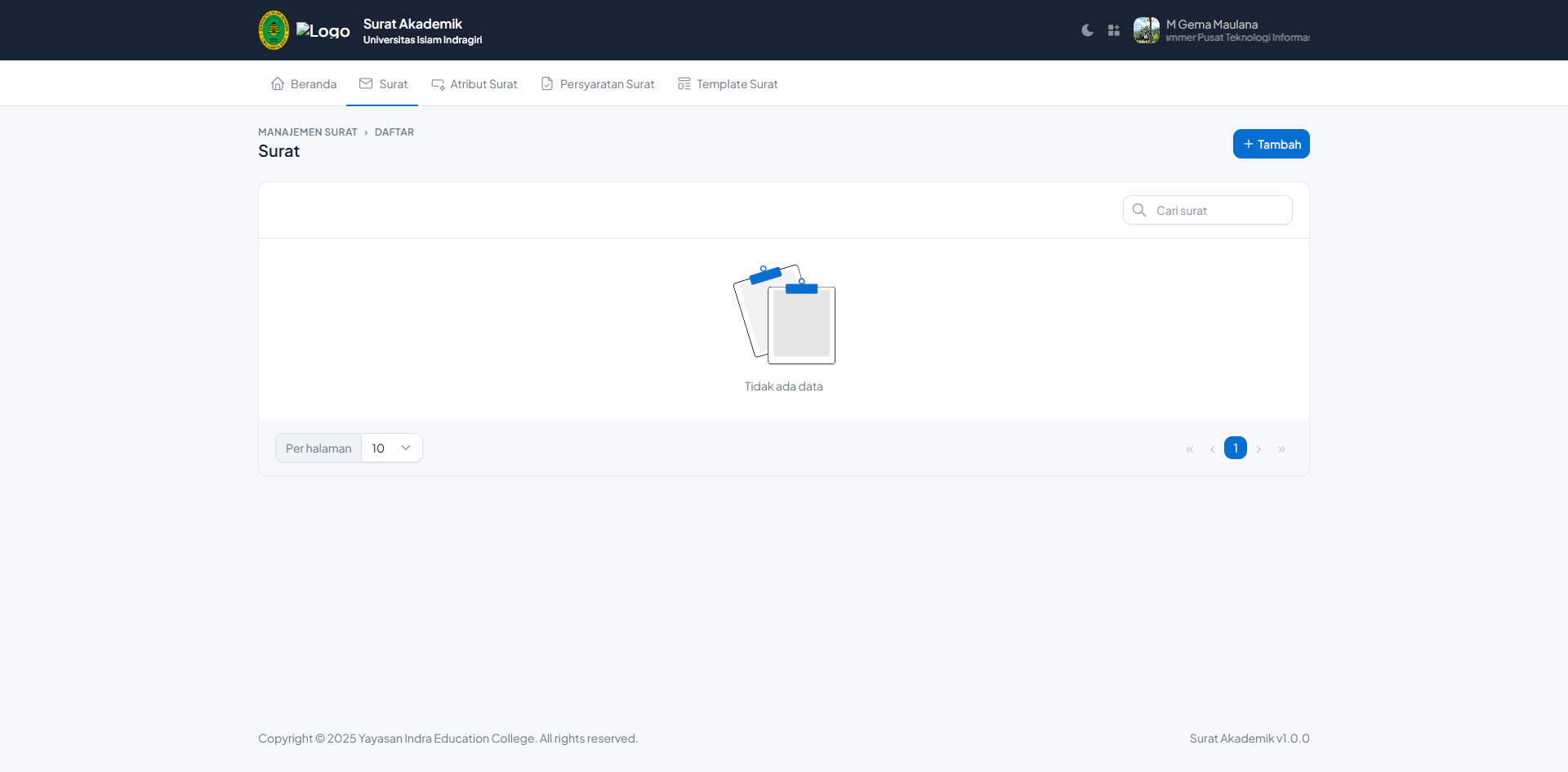1568x772 pixels.
Task: Open the Atribut Surat tab
Action: point(474,84)
